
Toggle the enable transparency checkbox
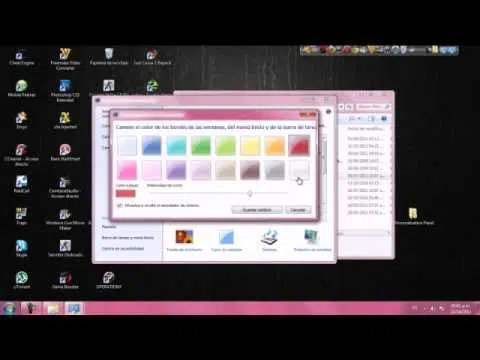coord(119,205)
